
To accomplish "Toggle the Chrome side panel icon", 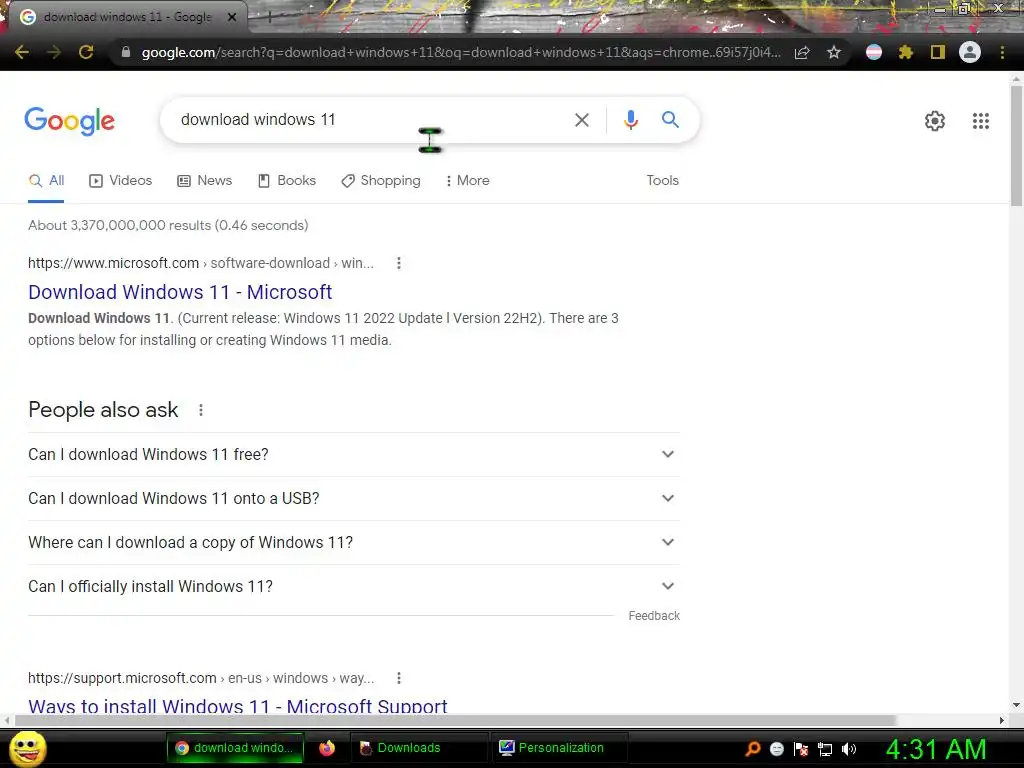I will pos(938,52).
